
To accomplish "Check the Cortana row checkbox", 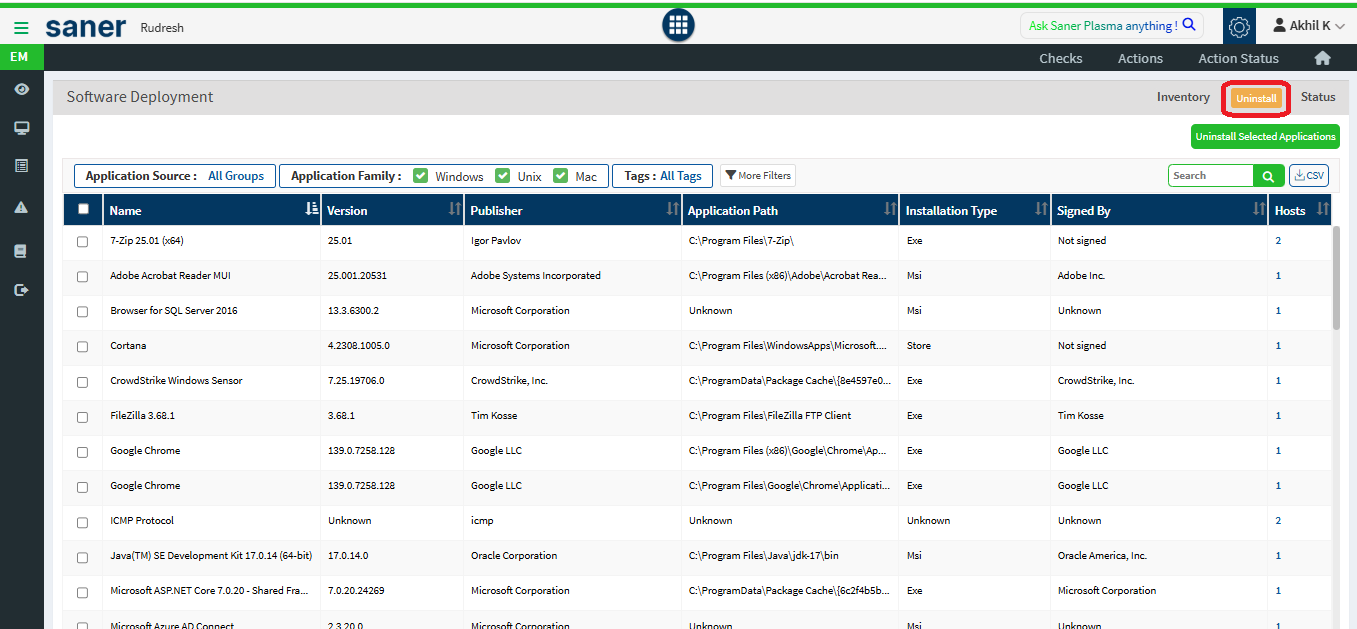I will (83, 346).
